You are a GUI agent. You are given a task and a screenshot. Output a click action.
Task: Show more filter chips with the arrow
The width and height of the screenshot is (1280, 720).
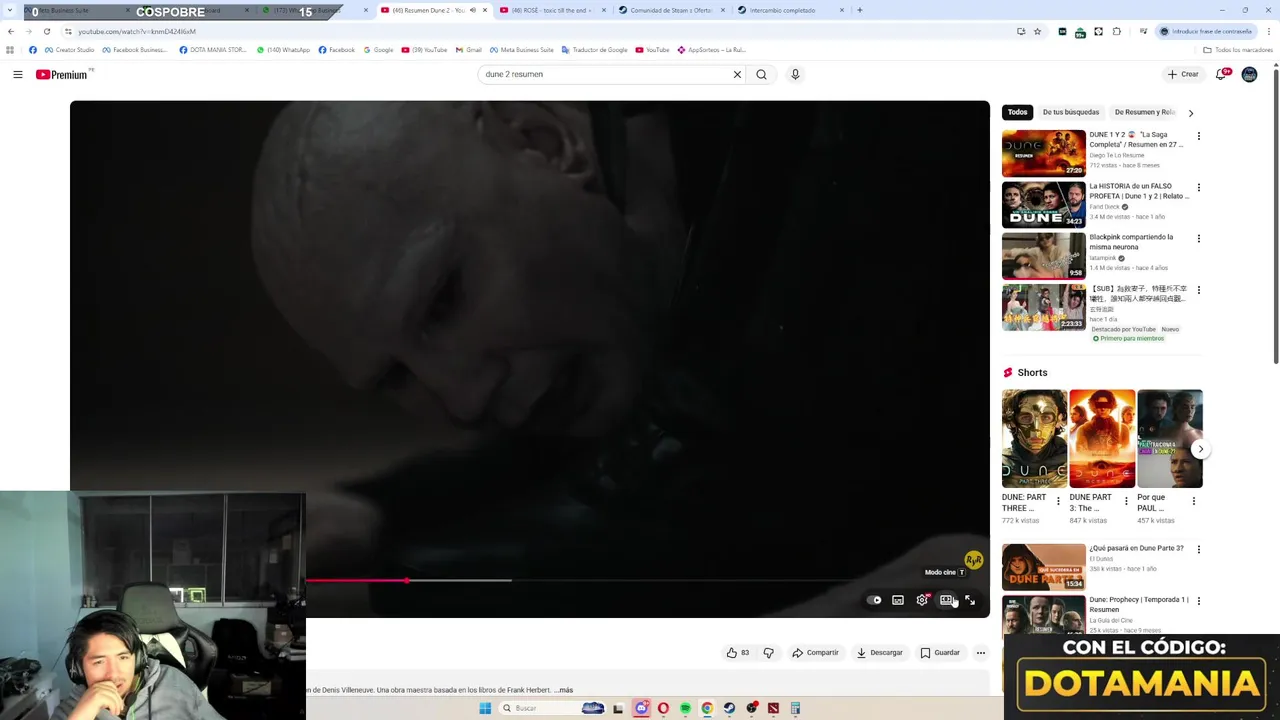[1190, 113]
